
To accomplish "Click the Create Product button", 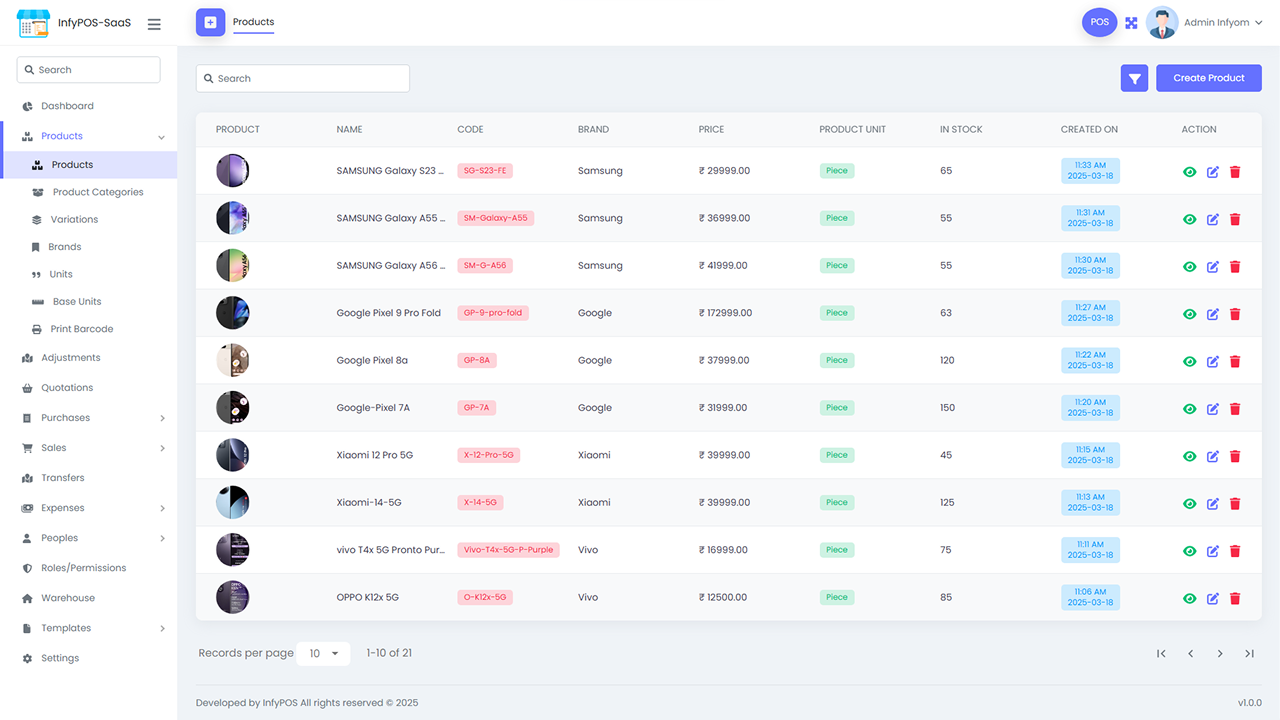I will (1208, 77).
